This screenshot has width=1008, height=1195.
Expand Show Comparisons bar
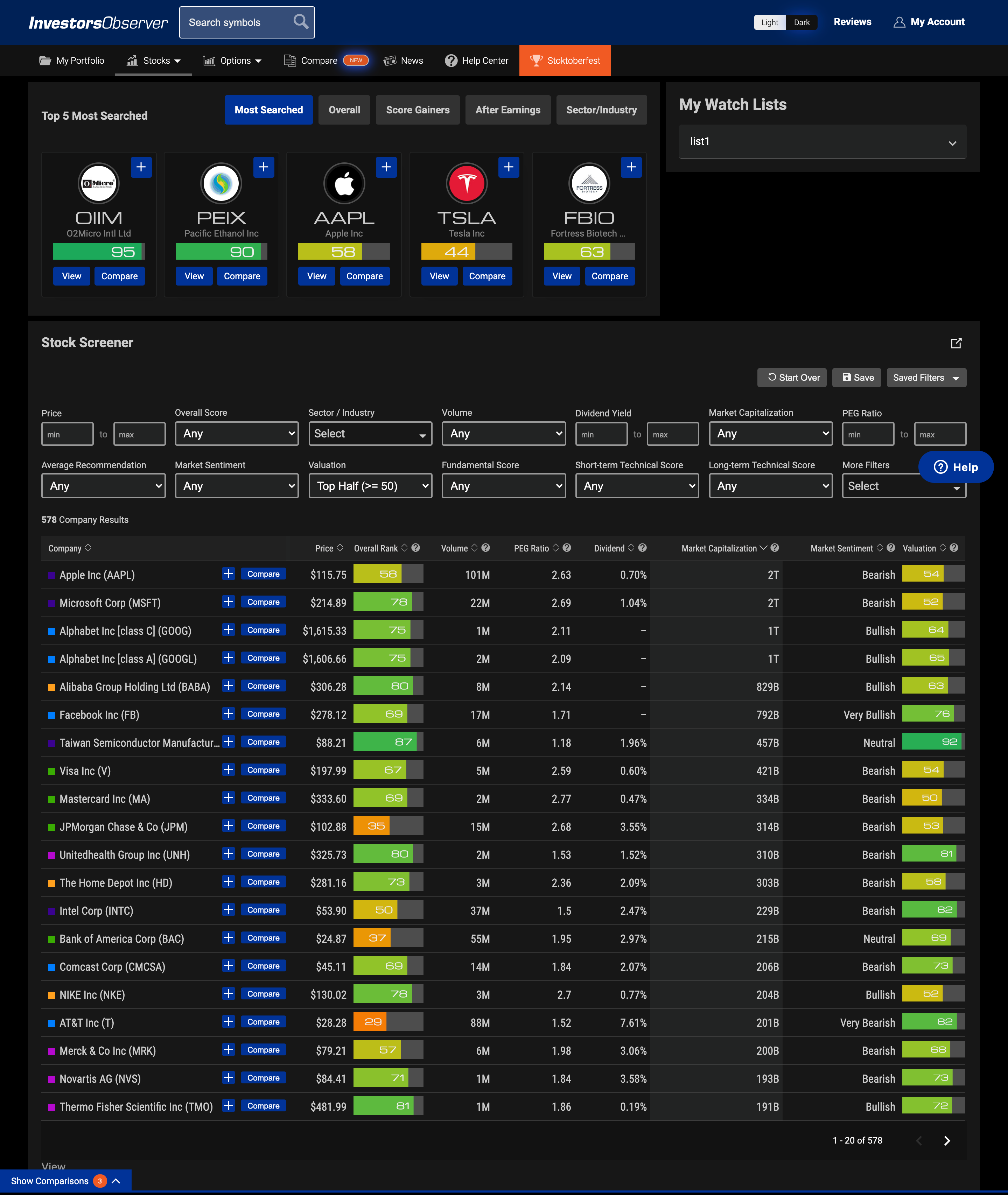66,1181
